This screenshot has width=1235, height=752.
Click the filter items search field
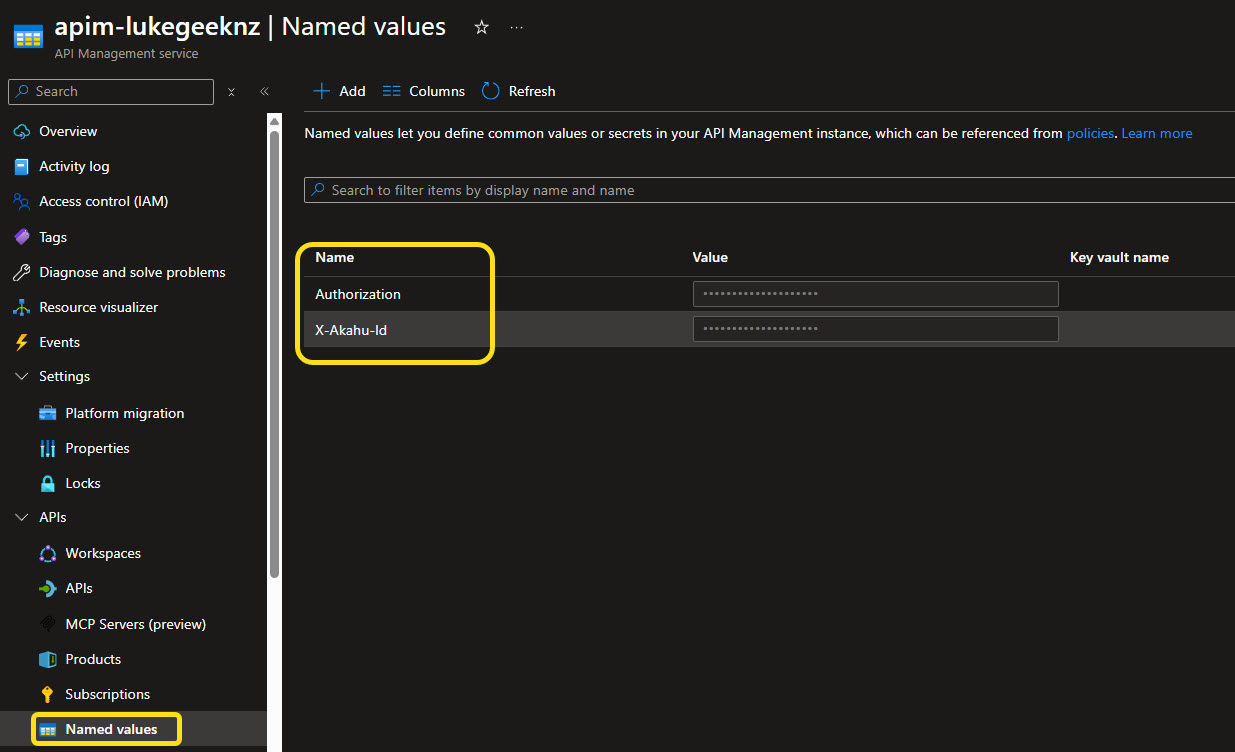click(x=770, y=190)
